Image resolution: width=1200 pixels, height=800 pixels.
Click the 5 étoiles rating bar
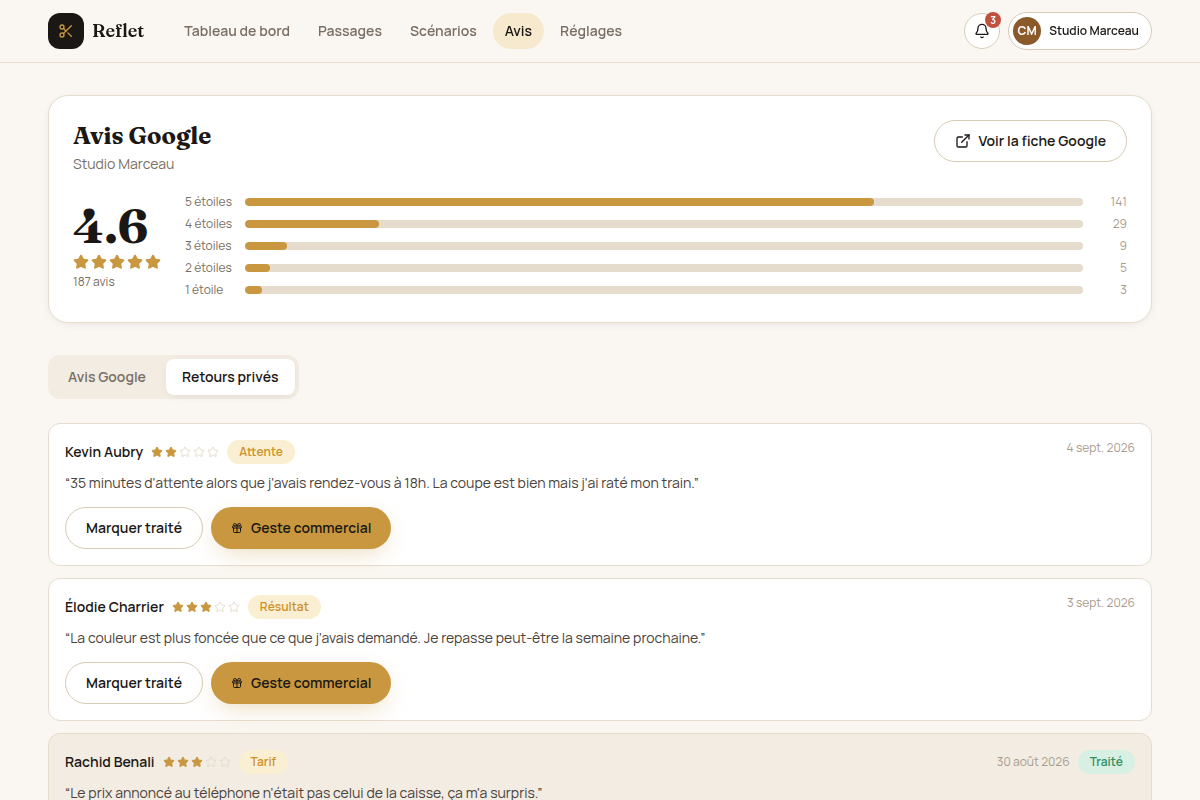pyautogui.click(x=664, y=202)
